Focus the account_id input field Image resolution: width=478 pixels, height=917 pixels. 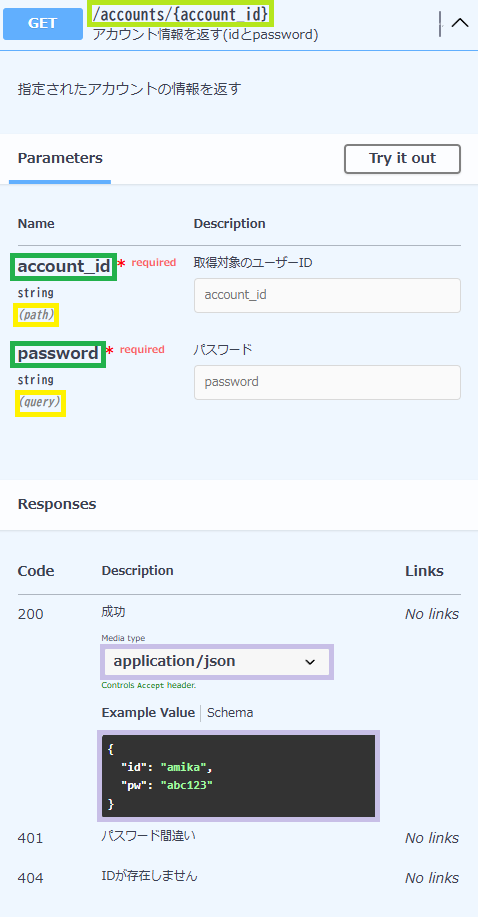click(x=328, y=295)
